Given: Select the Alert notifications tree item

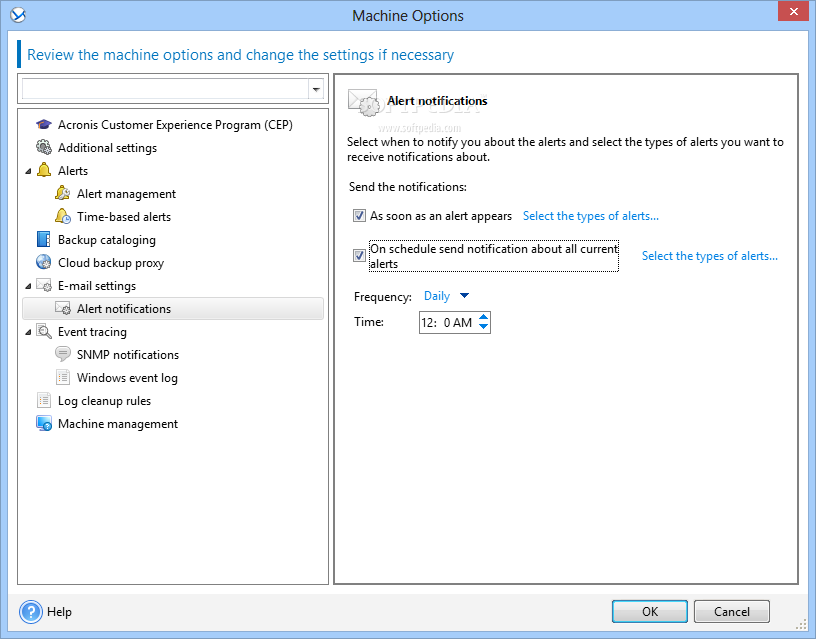Looking at the screenshot, I should [x=173, y=309].
